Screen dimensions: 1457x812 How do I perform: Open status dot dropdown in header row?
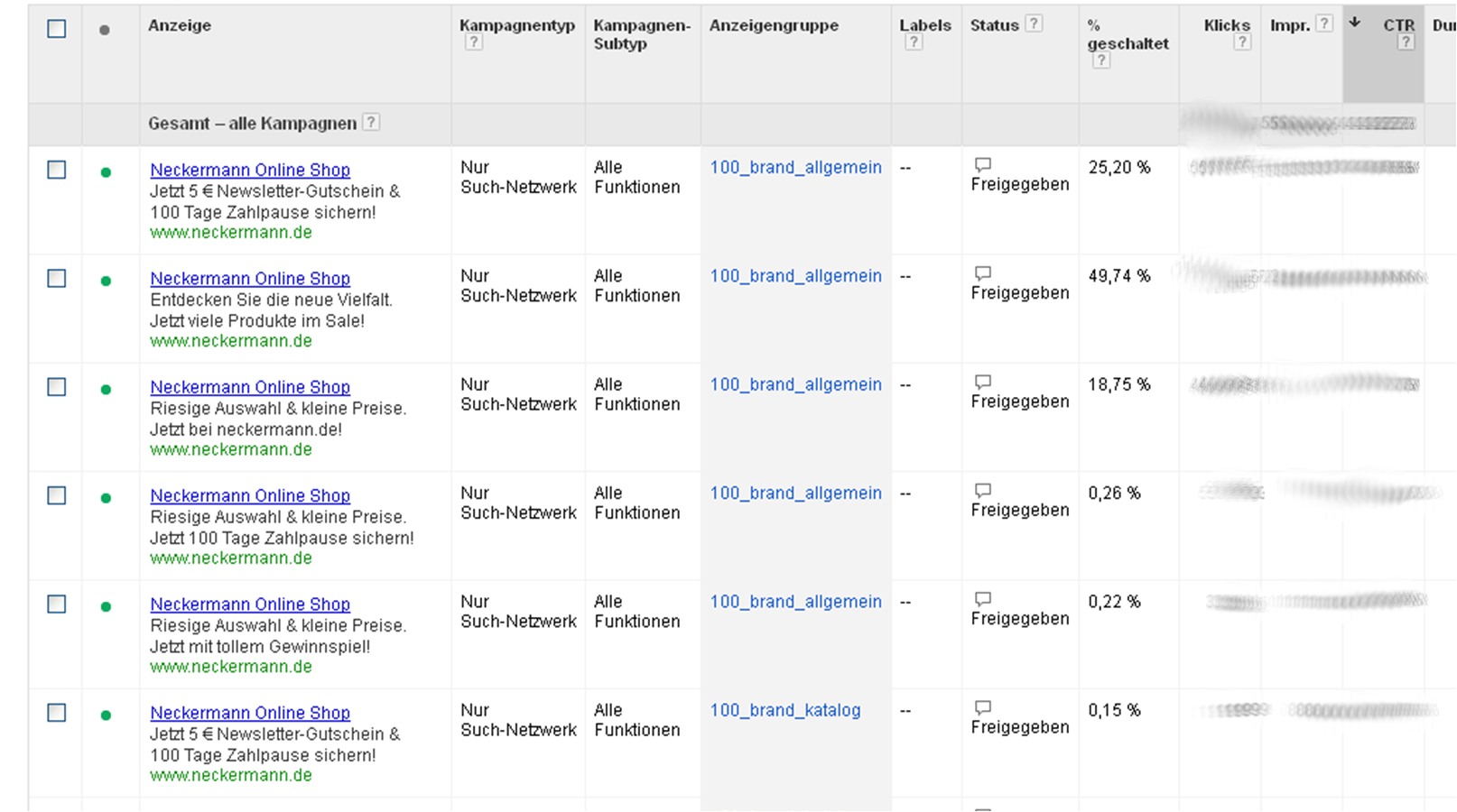(105, 30)
